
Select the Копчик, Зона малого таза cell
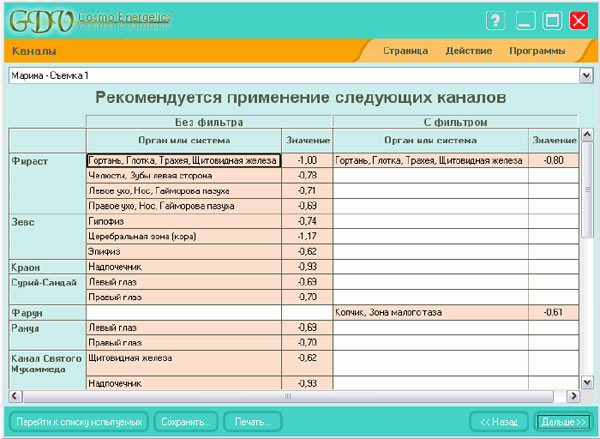pos(430,312)
